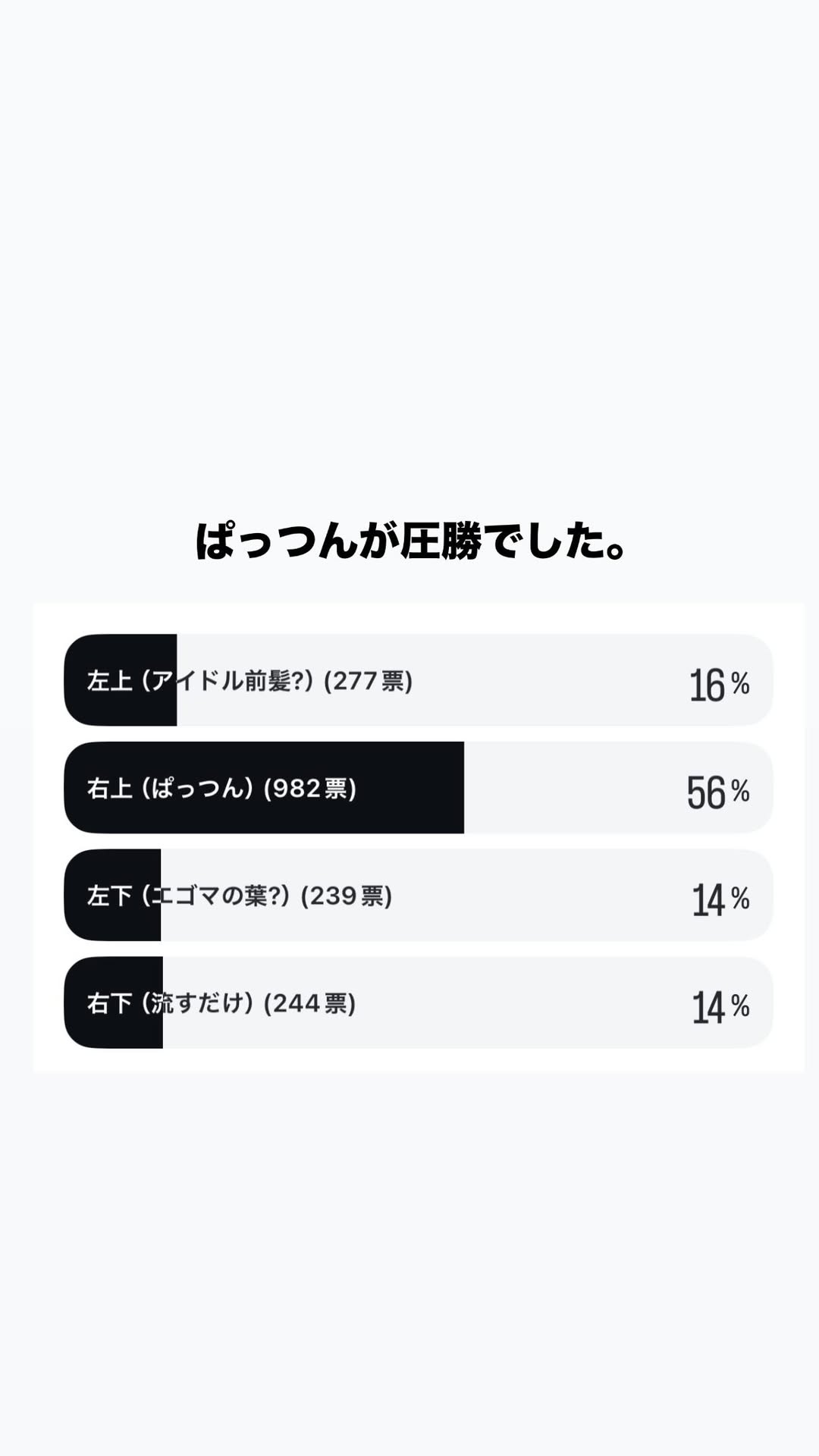Image resolution: width=819 pixels, height=1456 pixels.
Task: Click the 14% label in the 右下 row
Action: 720,1008
